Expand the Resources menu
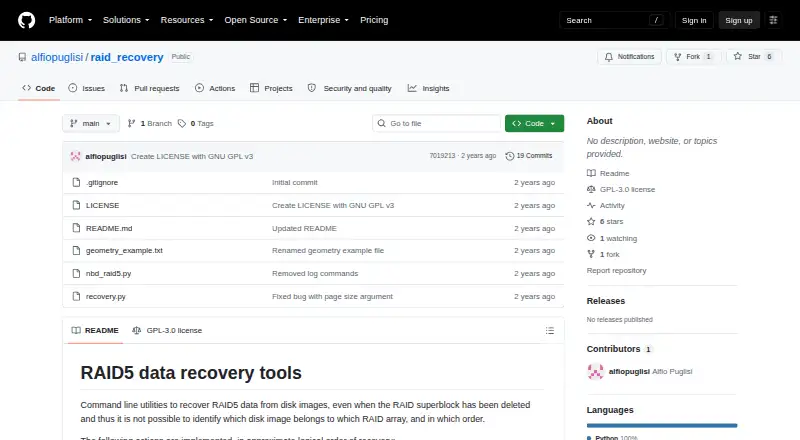This screenshot has height=440, width=800. pos(187,20)
